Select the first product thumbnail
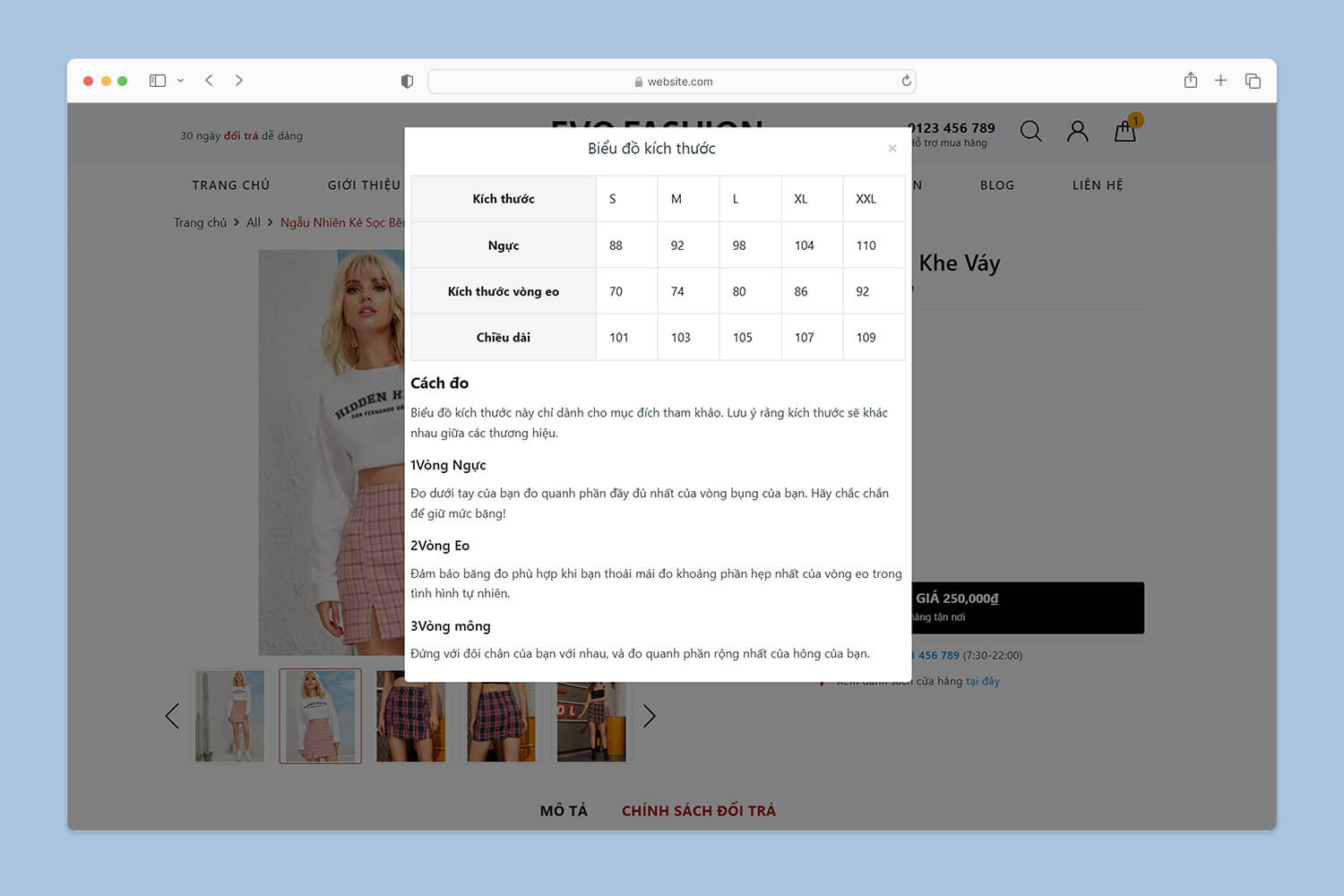Viewport: 1344px width, 896px height. [230, 716]
